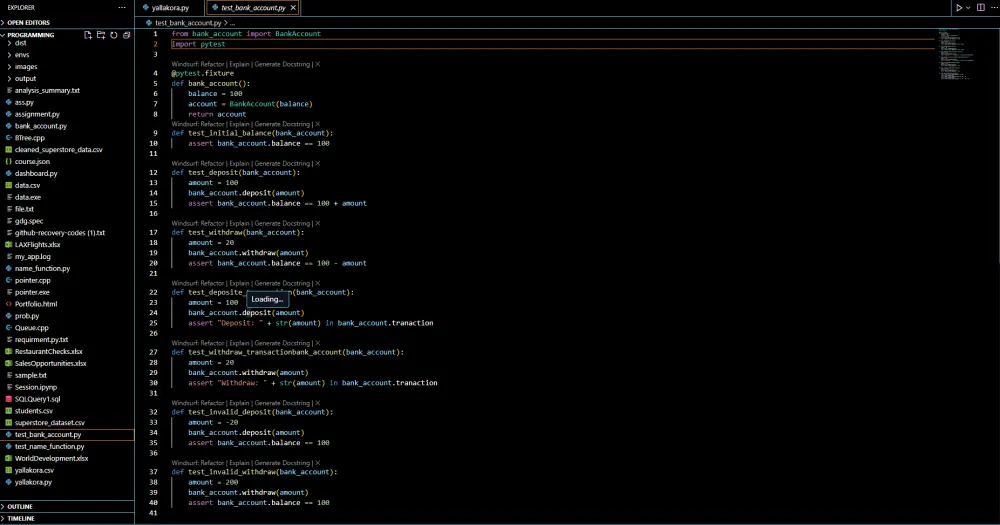The height and width of the screenshot is (525, 1000).
Task: Close the test_bank_account.py tab
Action: click(293, 8)
